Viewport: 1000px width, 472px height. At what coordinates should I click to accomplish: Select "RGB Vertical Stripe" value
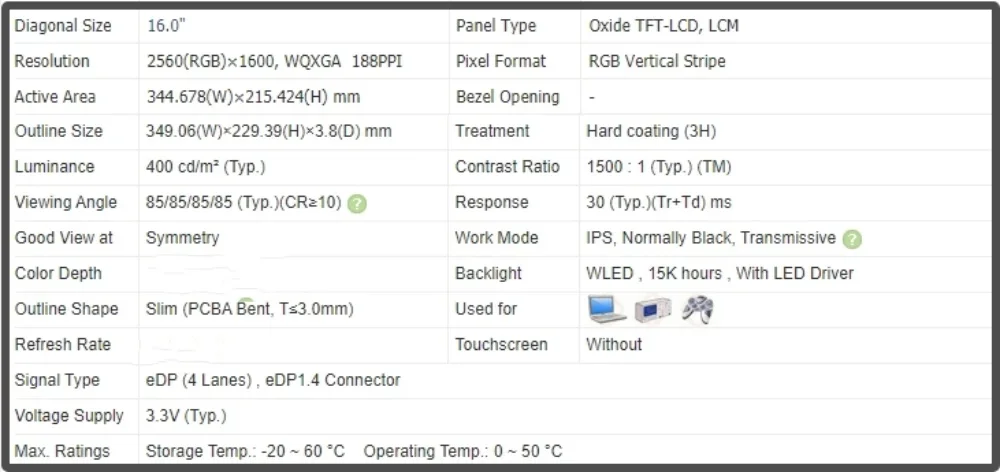[657, 61]
